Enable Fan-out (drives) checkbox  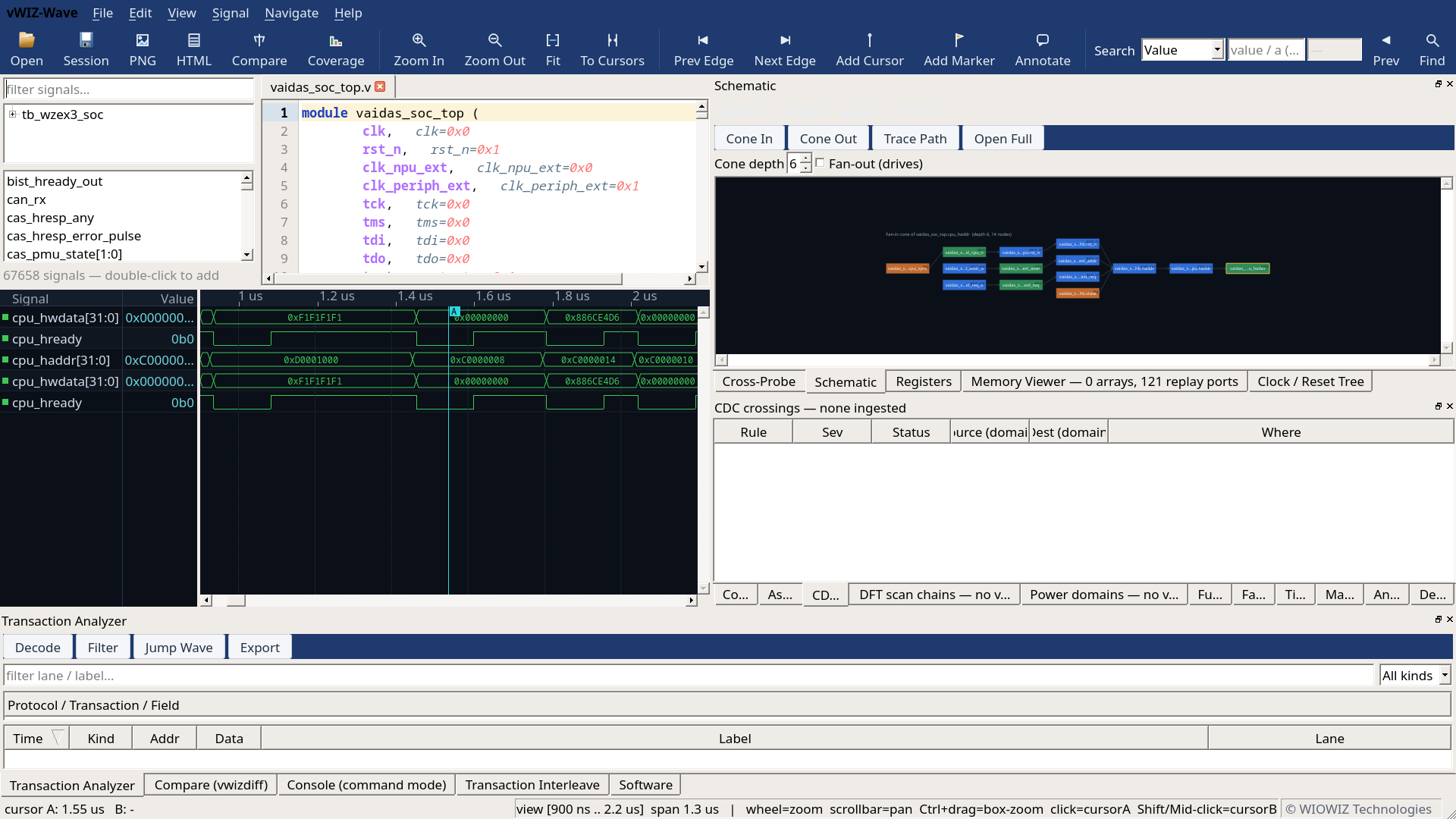pyautogui.click(x=820, y=163)
